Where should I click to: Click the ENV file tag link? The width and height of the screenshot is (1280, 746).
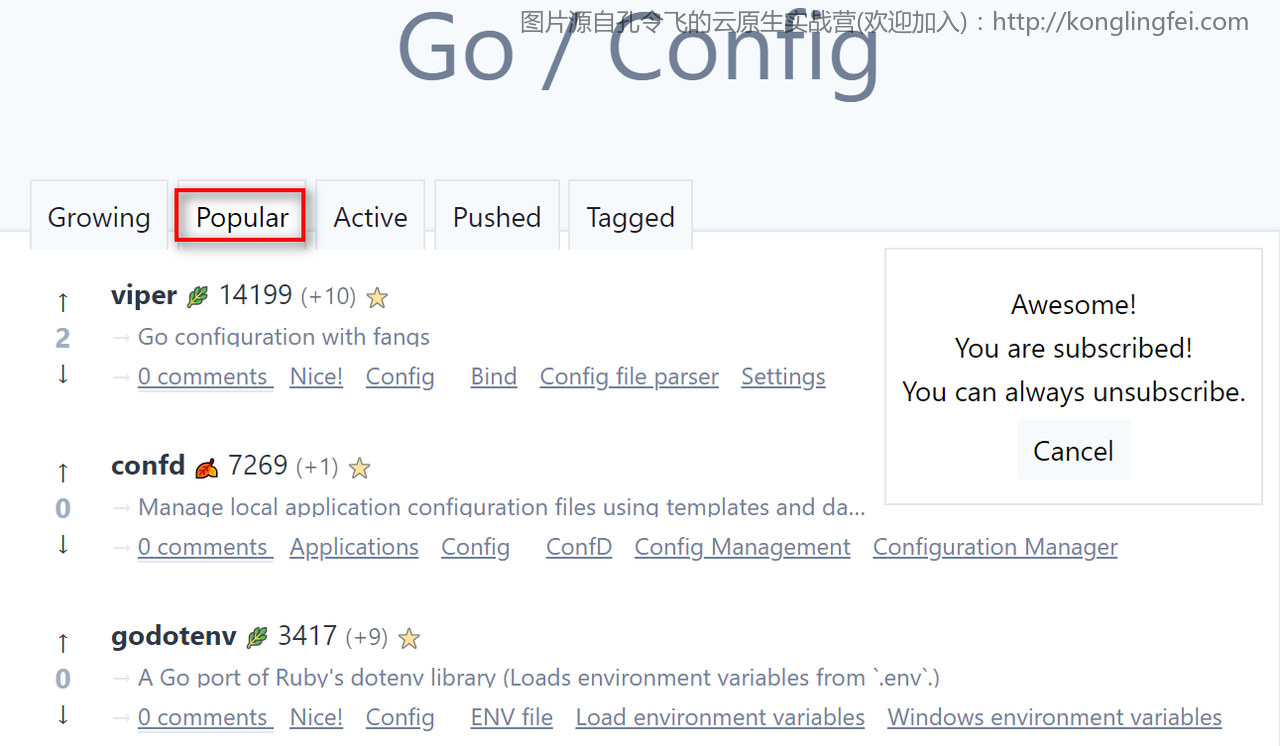click(x=511, y=717)
